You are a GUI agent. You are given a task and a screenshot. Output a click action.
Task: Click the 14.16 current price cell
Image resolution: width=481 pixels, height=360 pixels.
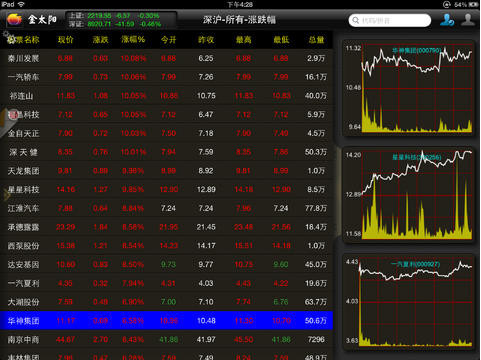pos(66,190)
